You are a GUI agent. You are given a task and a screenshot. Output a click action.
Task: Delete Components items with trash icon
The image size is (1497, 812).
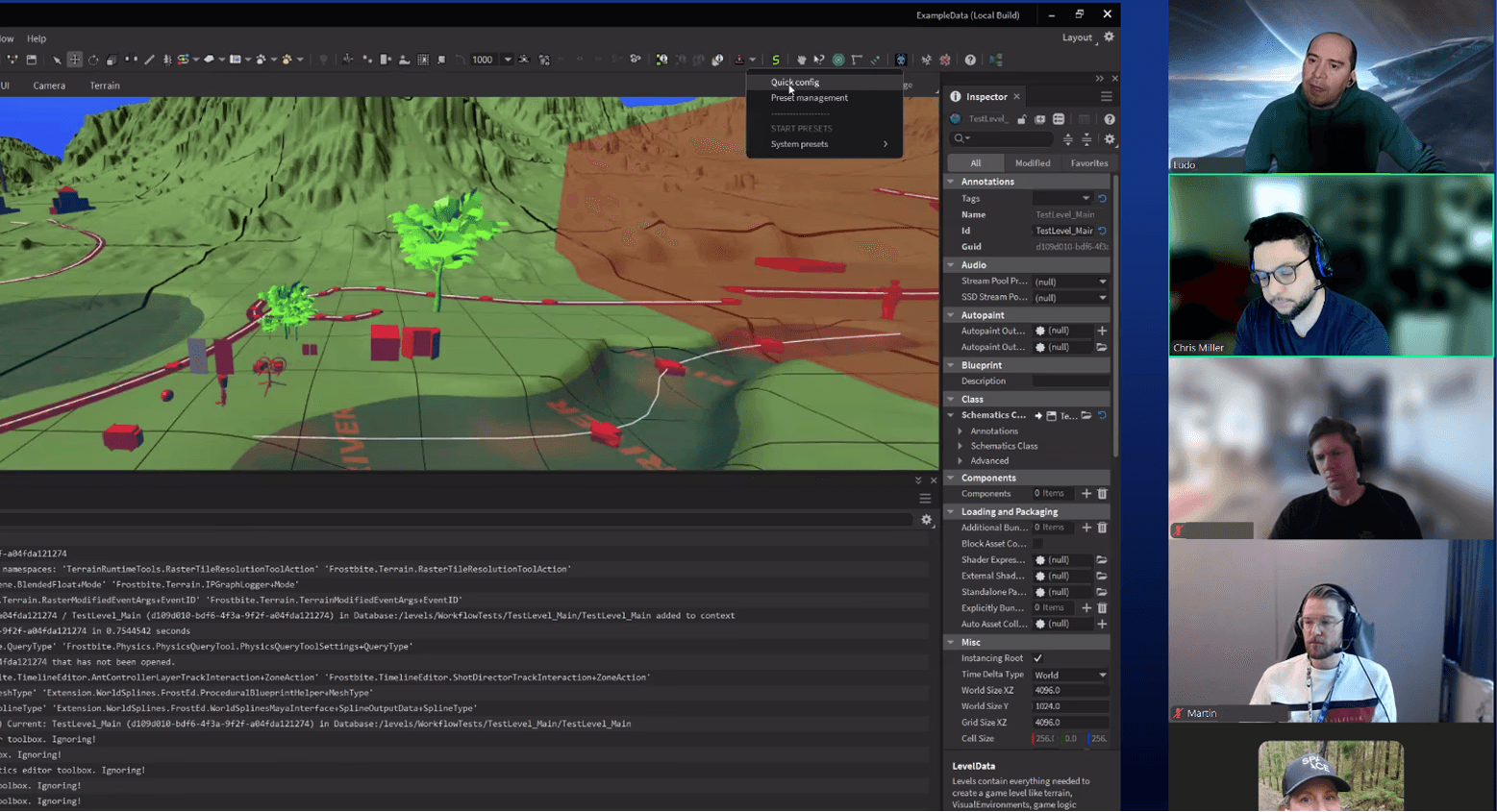(x=1102, y=494)
